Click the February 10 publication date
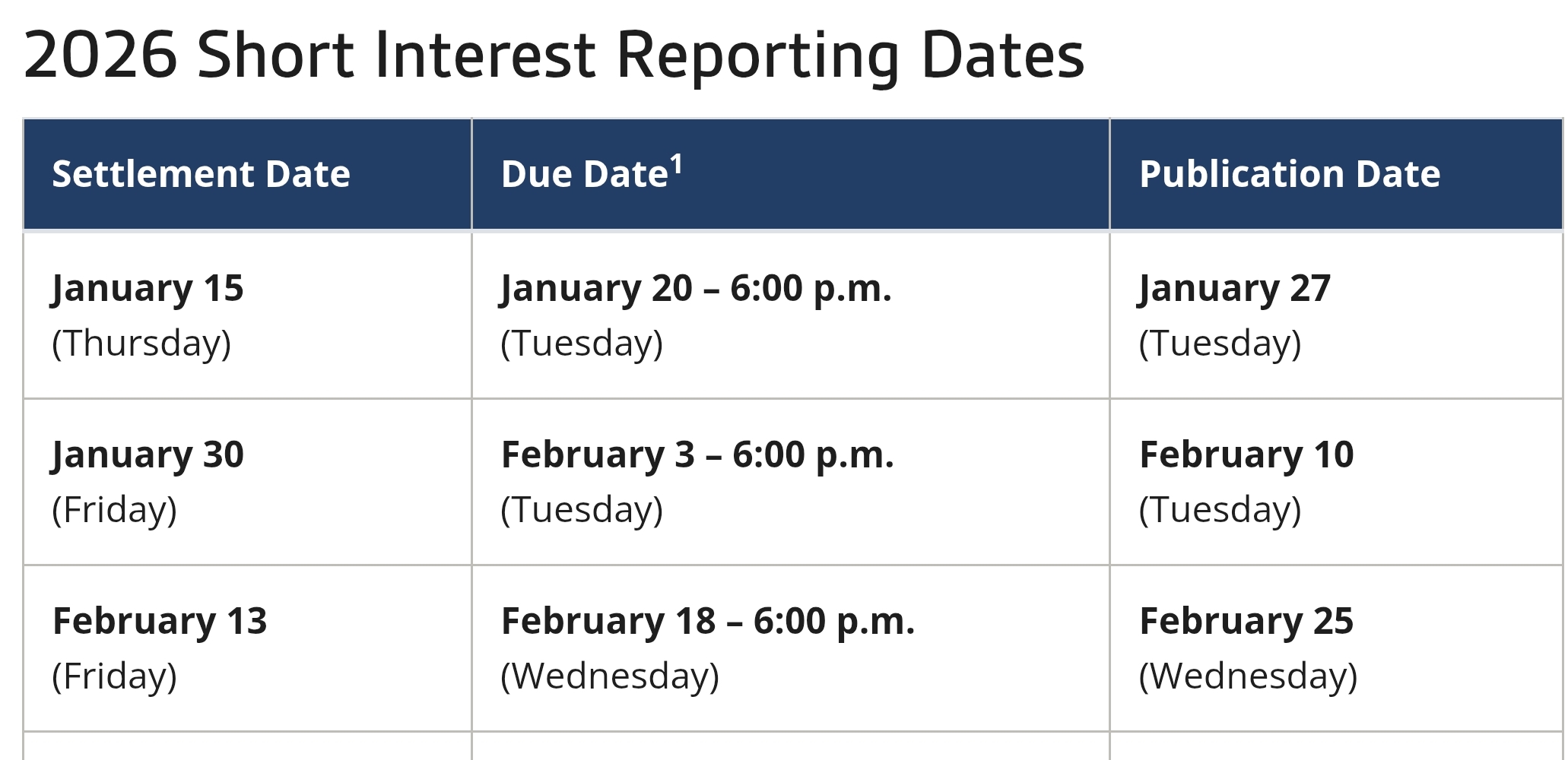The height and width of the screenshot is (760, 1568). click(1246, 454)
